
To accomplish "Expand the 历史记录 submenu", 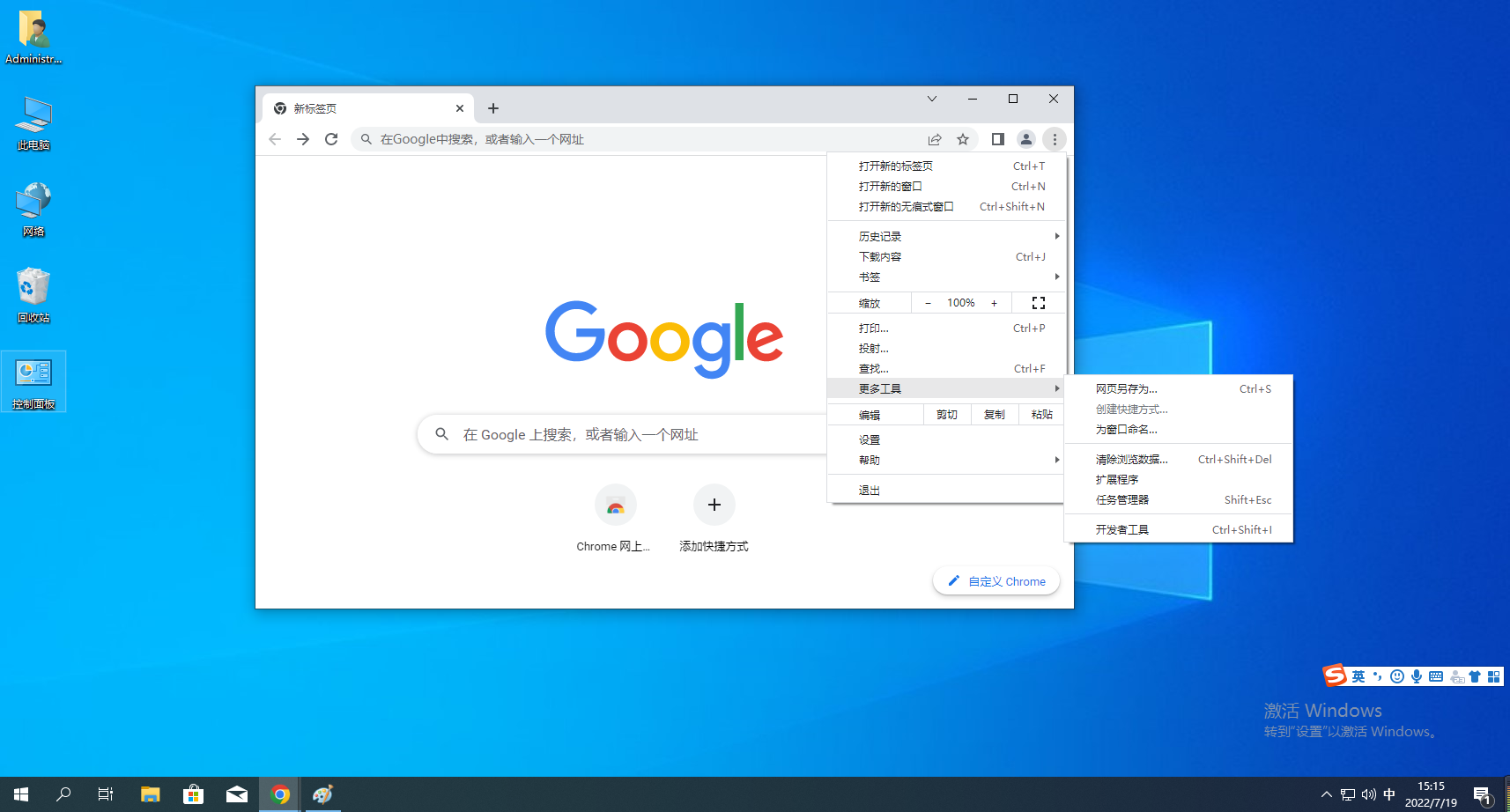I will pyautogui.click(x=945, y=236).
